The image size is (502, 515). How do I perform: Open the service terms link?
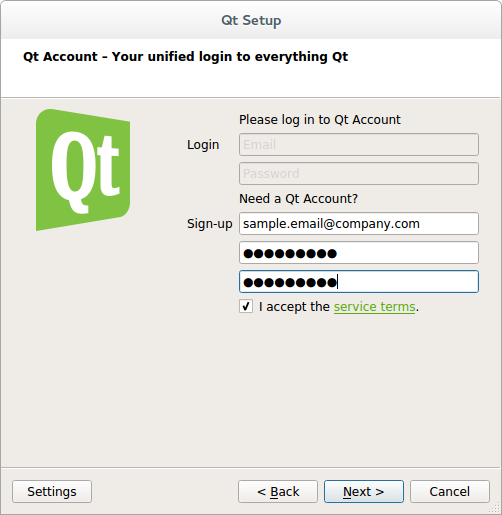(x=374, y=307)
